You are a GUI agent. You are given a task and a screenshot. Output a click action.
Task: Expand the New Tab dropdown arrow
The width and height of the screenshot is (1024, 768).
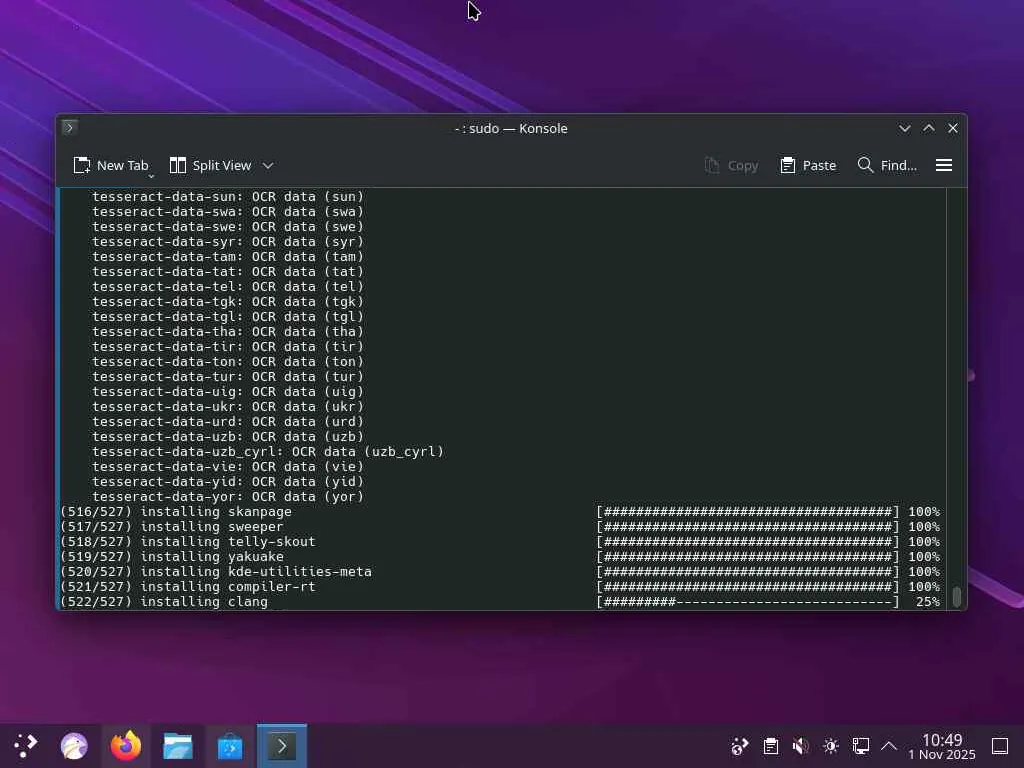(152, 176)
